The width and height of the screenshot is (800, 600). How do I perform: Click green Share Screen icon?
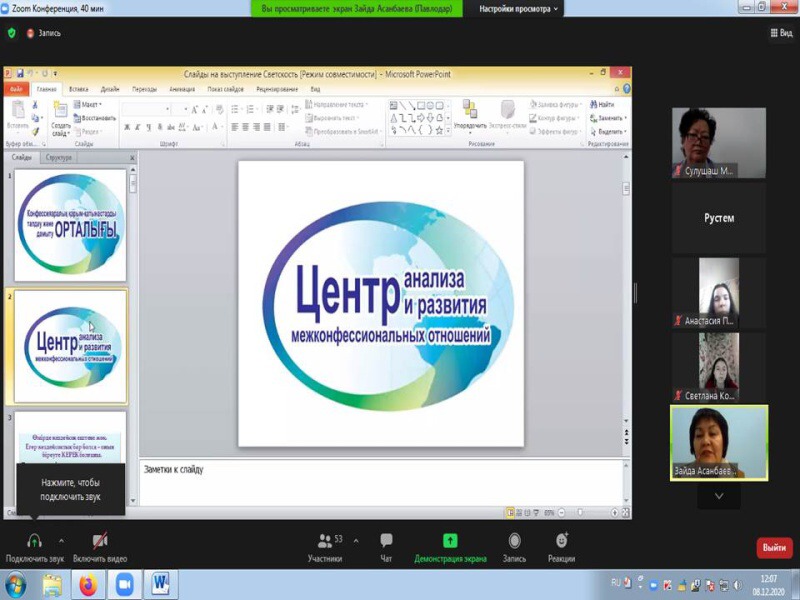(449, 540)
